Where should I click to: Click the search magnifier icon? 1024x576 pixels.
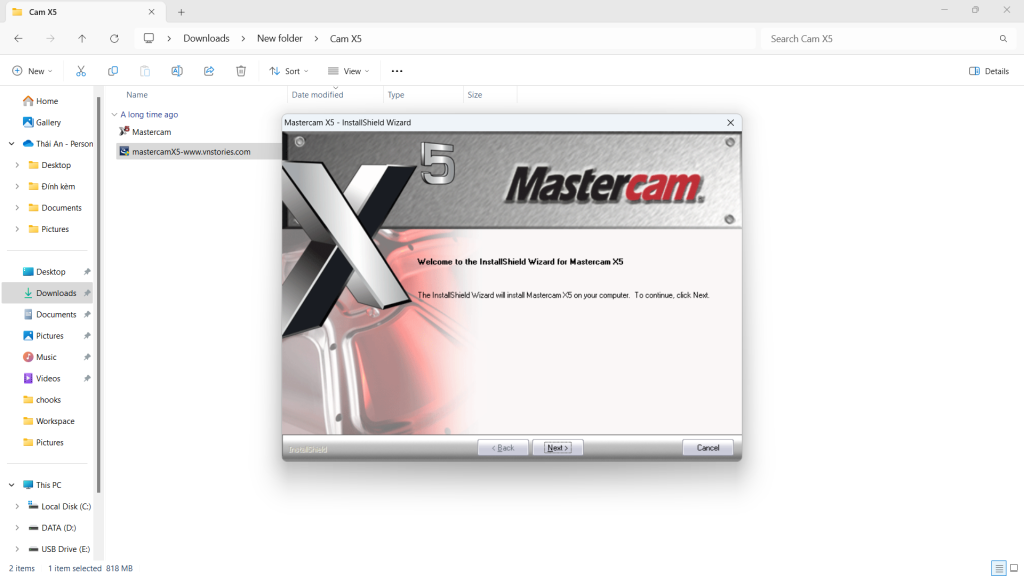click(1003, 39)
